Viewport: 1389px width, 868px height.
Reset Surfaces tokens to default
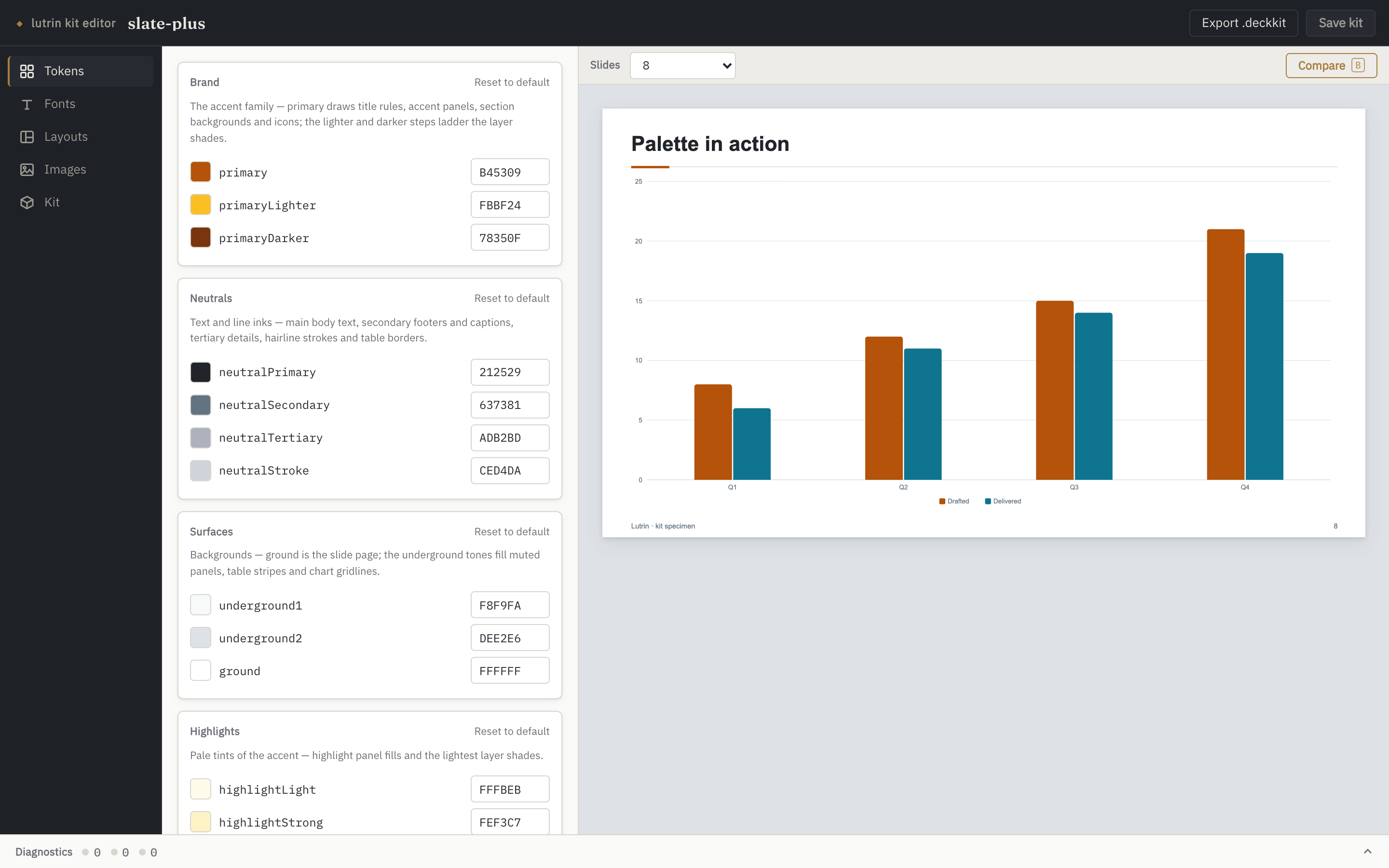click(511, 531)
